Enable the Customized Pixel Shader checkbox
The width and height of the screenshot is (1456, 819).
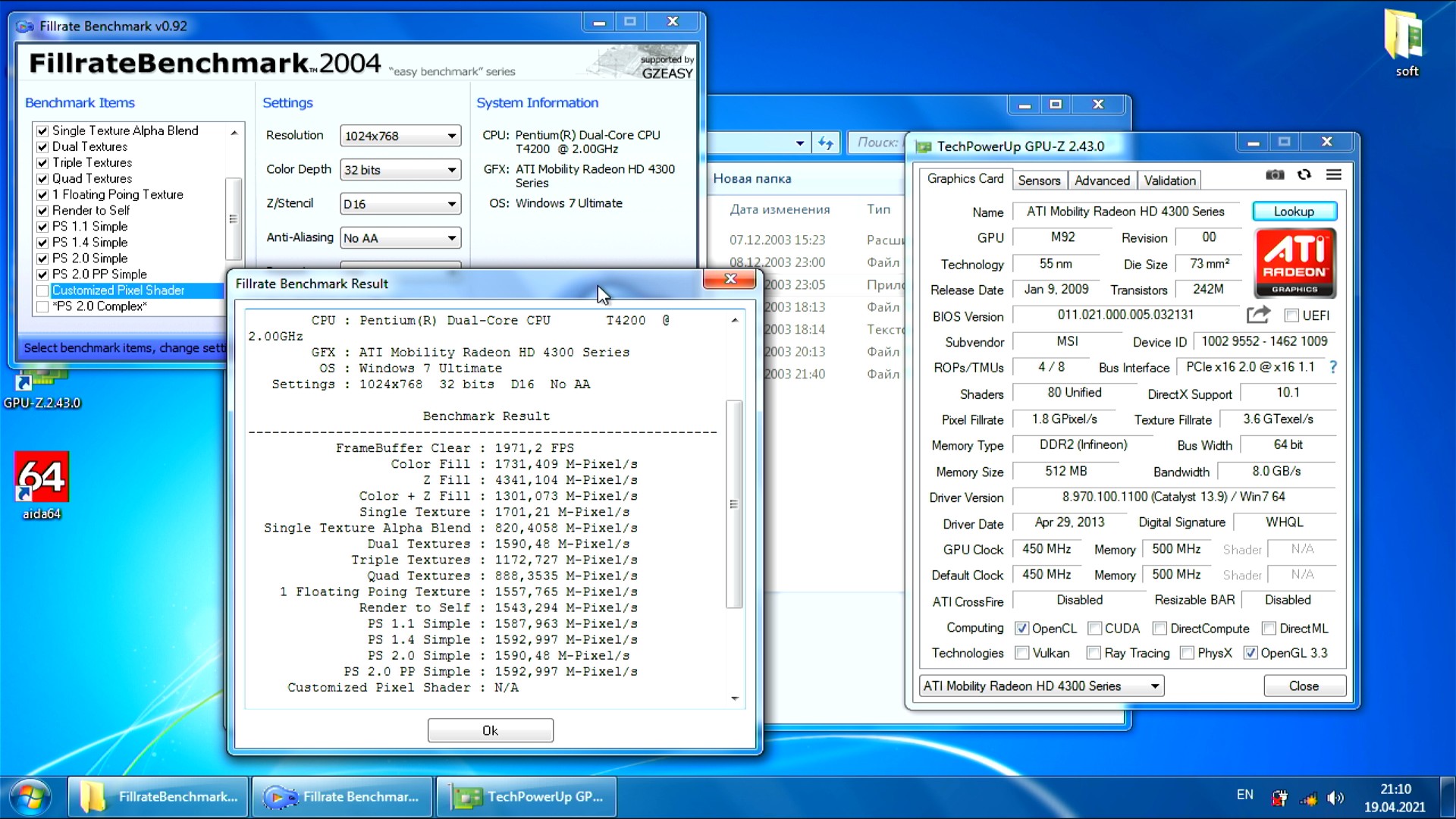(x=42, y=290)
